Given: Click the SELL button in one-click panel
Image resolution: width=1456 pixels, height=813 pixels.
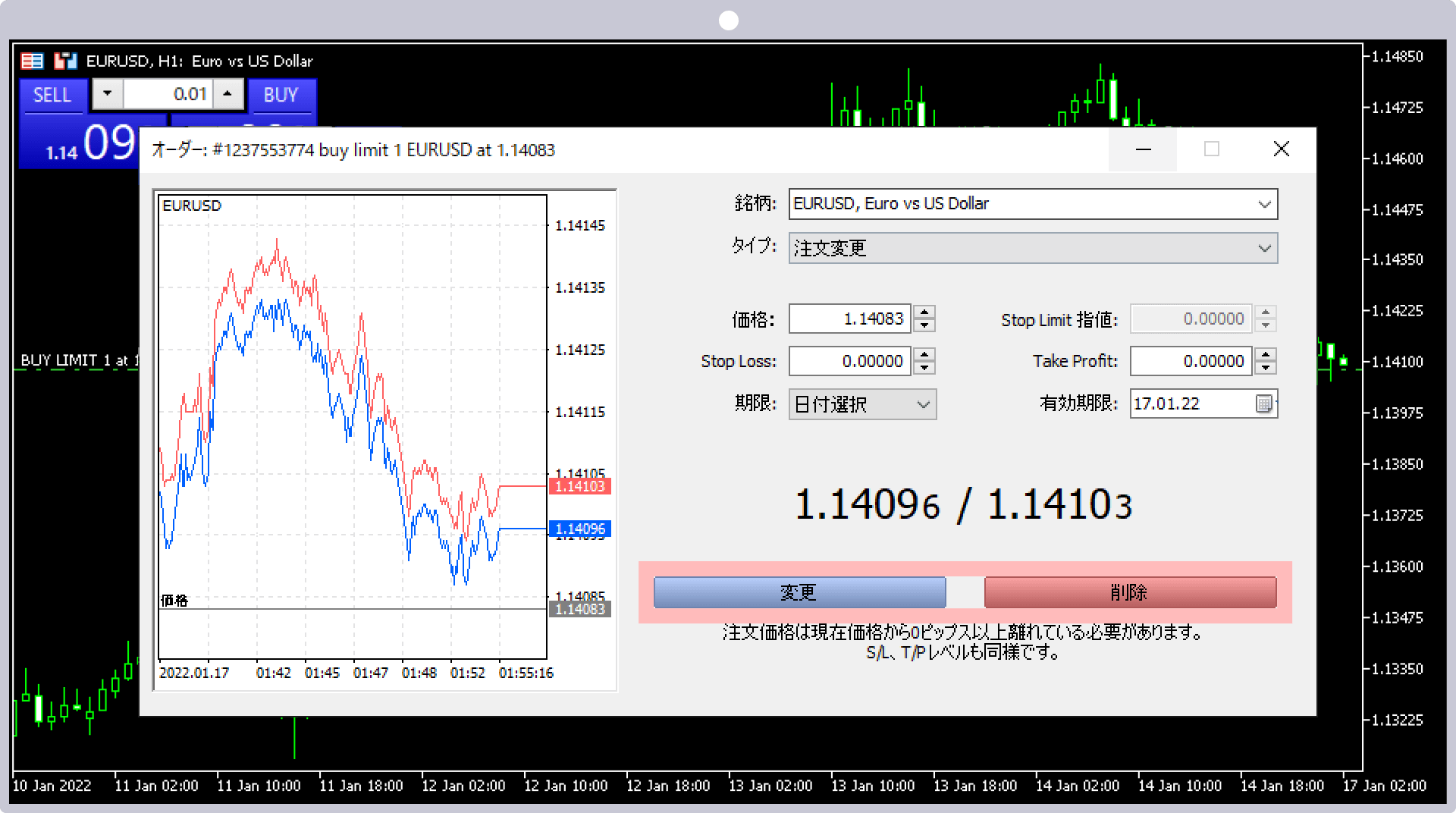Looking at the screenshot, I should [x=52, y=96].
